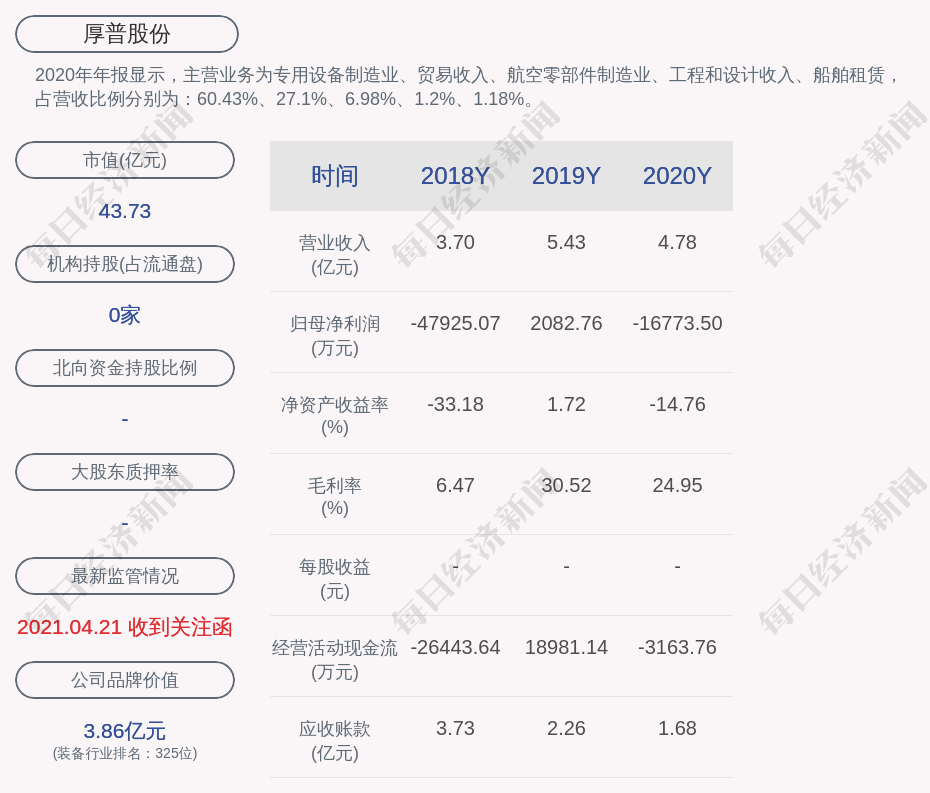This screenshot has width=930, height=793.
Task: Click the ranking note 装备行业排名：325位
Action: 125,753
